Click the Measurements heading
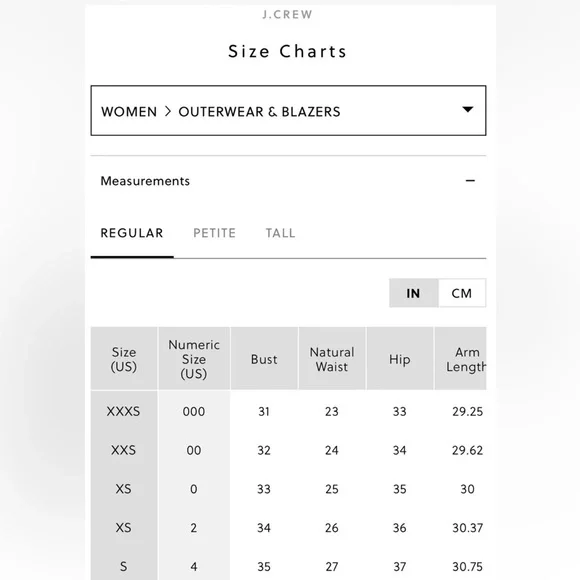580x580 pixels. [145, 181]
